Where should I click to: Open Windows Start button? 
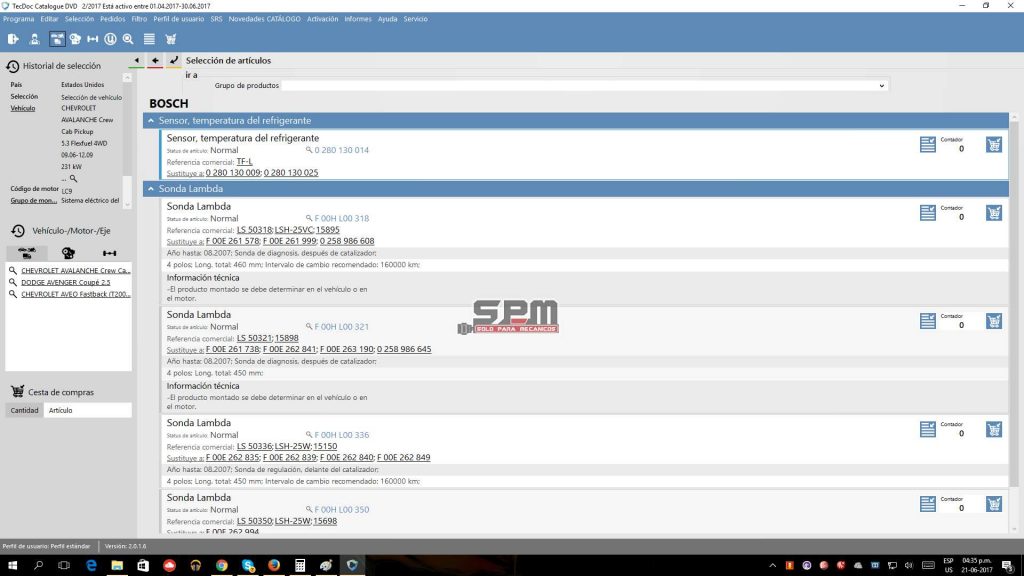(x=12, y=565)
